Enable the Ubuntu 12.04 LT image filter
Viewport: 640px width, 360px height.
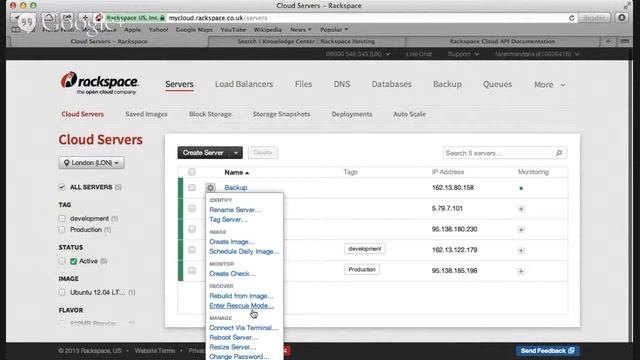pos(62,292)
